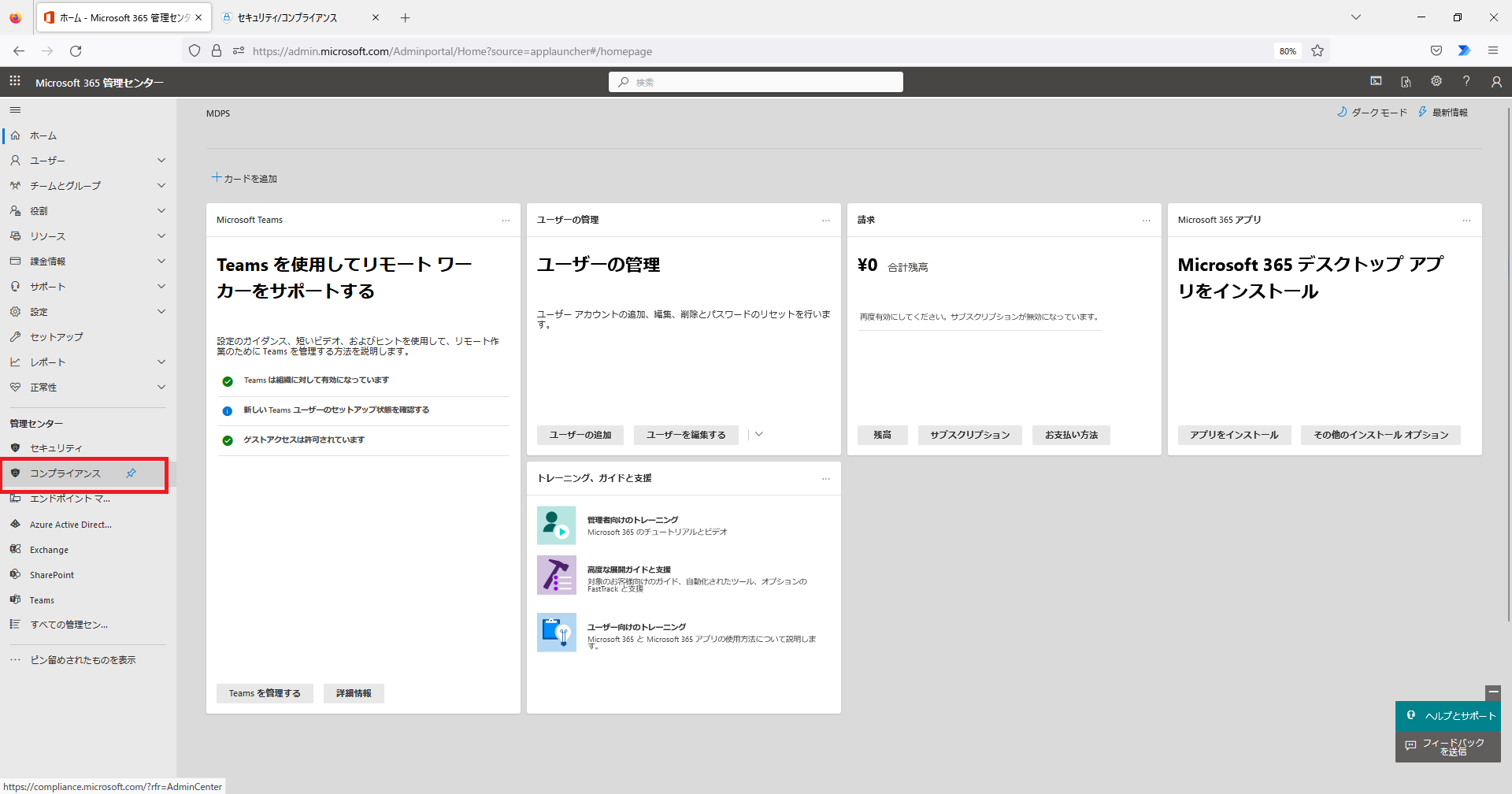Click the ユーザー向けのトレーニング thumbnail

click(x=557, y=633)
